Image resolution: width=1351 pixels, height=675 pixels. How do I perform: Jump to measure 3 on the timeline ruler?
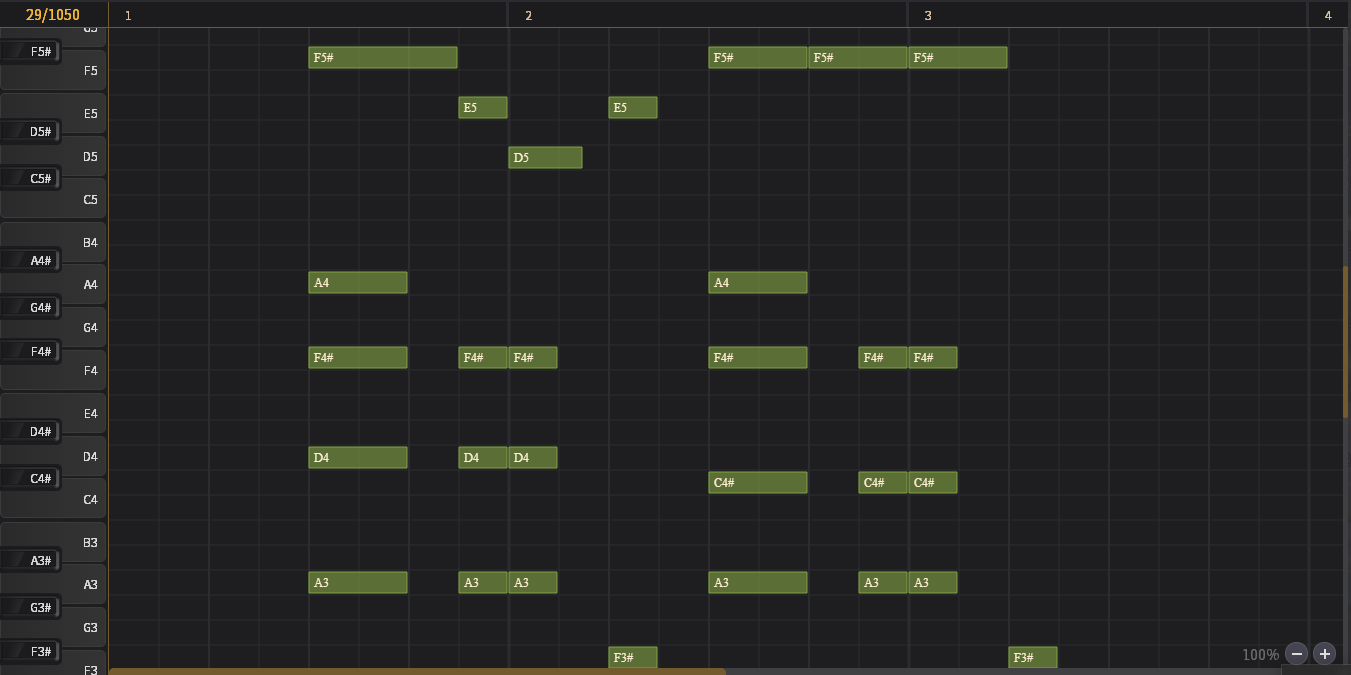tap(928, 15)
